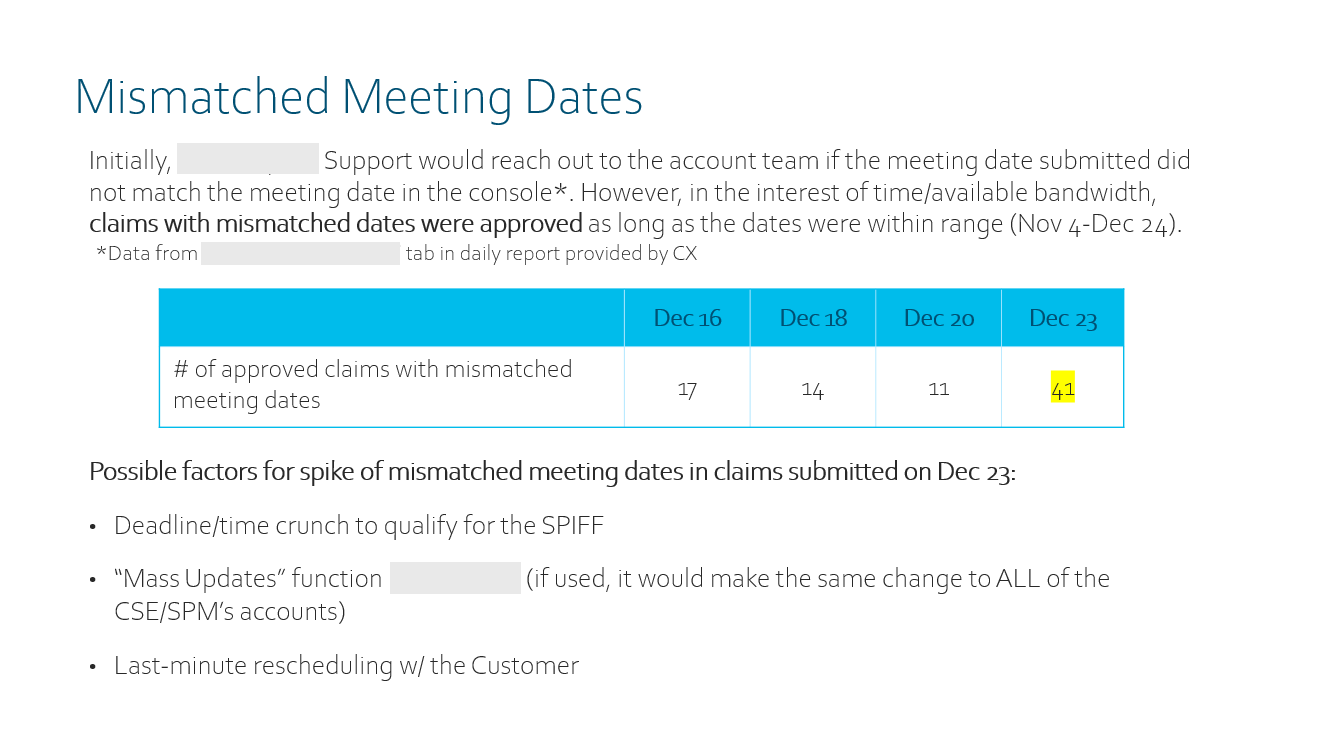The image size is (1320, 740).
Task: Select the Dec 23 column header
Action: 1063,318
